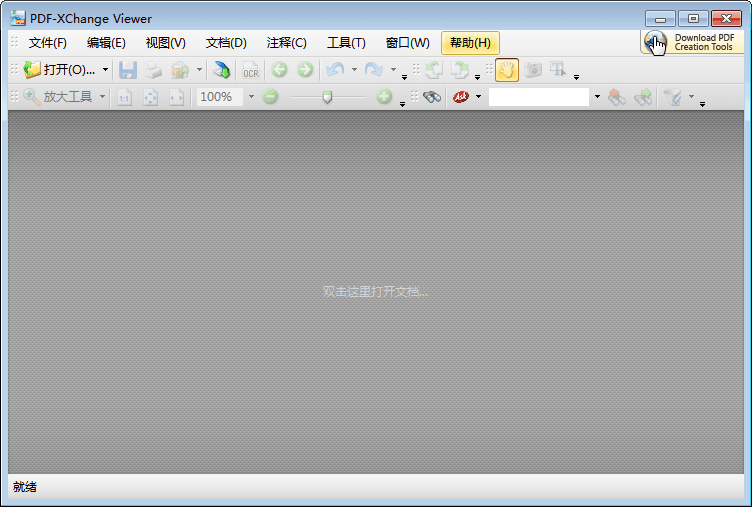This screenshot has height=507, width=752.
Task: Click the Print icon
Action: point(153,70)
